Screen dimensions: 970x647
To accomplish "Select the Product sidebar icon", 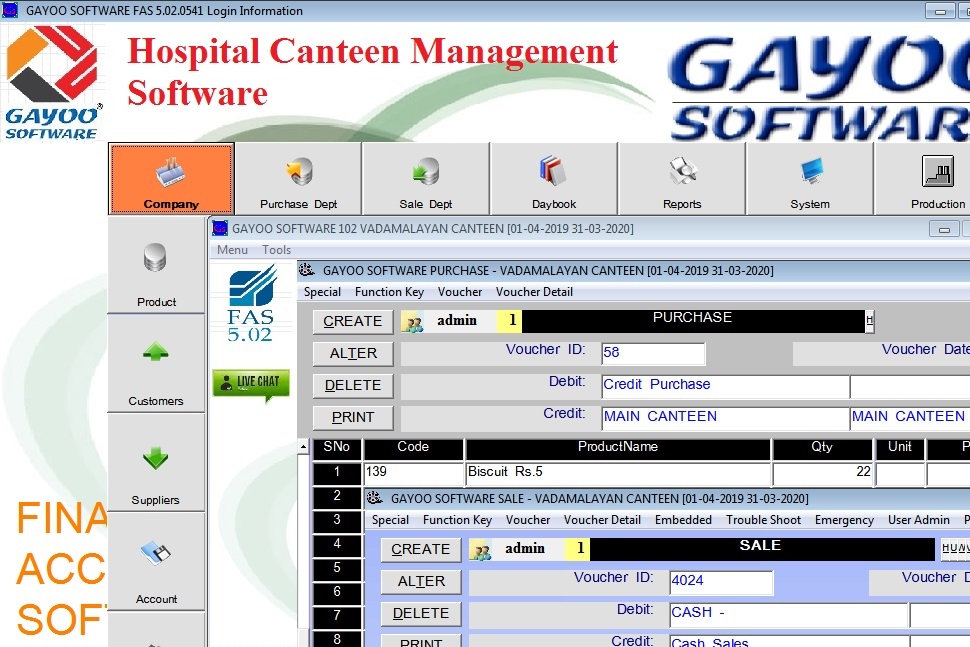I will click(x=156, y=265).
